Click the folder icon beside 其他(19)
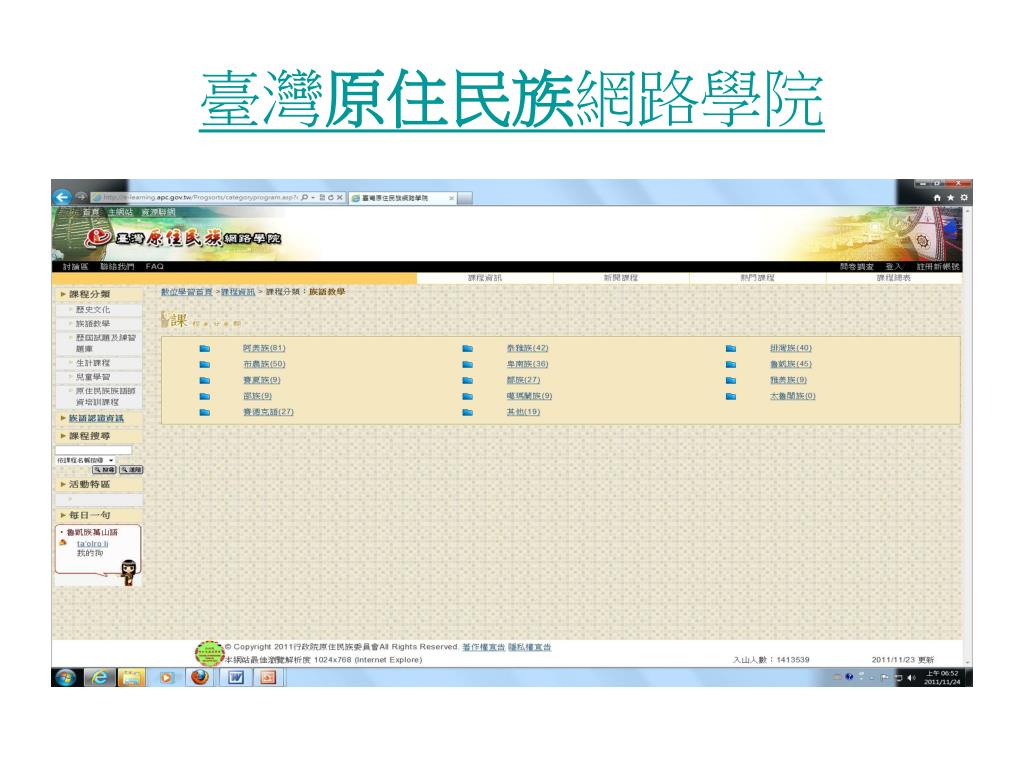 tap(468, 412)
